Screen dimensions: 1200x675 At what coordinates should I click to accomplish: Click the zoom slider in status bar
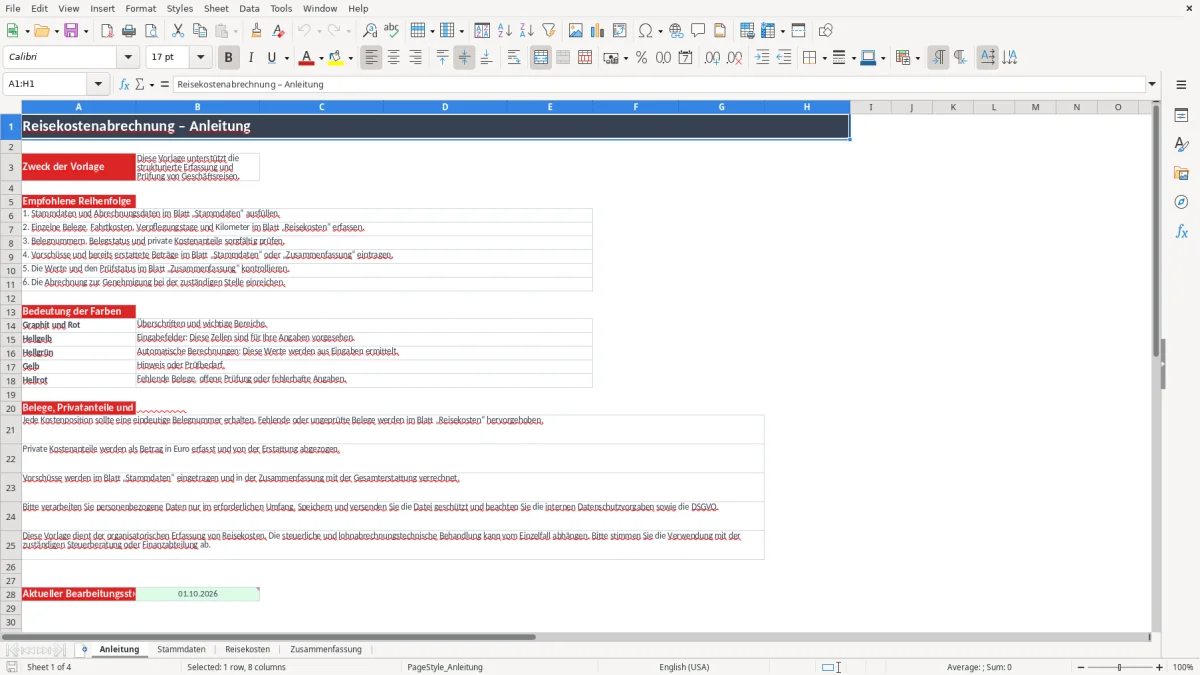(x=1119, y=667)
